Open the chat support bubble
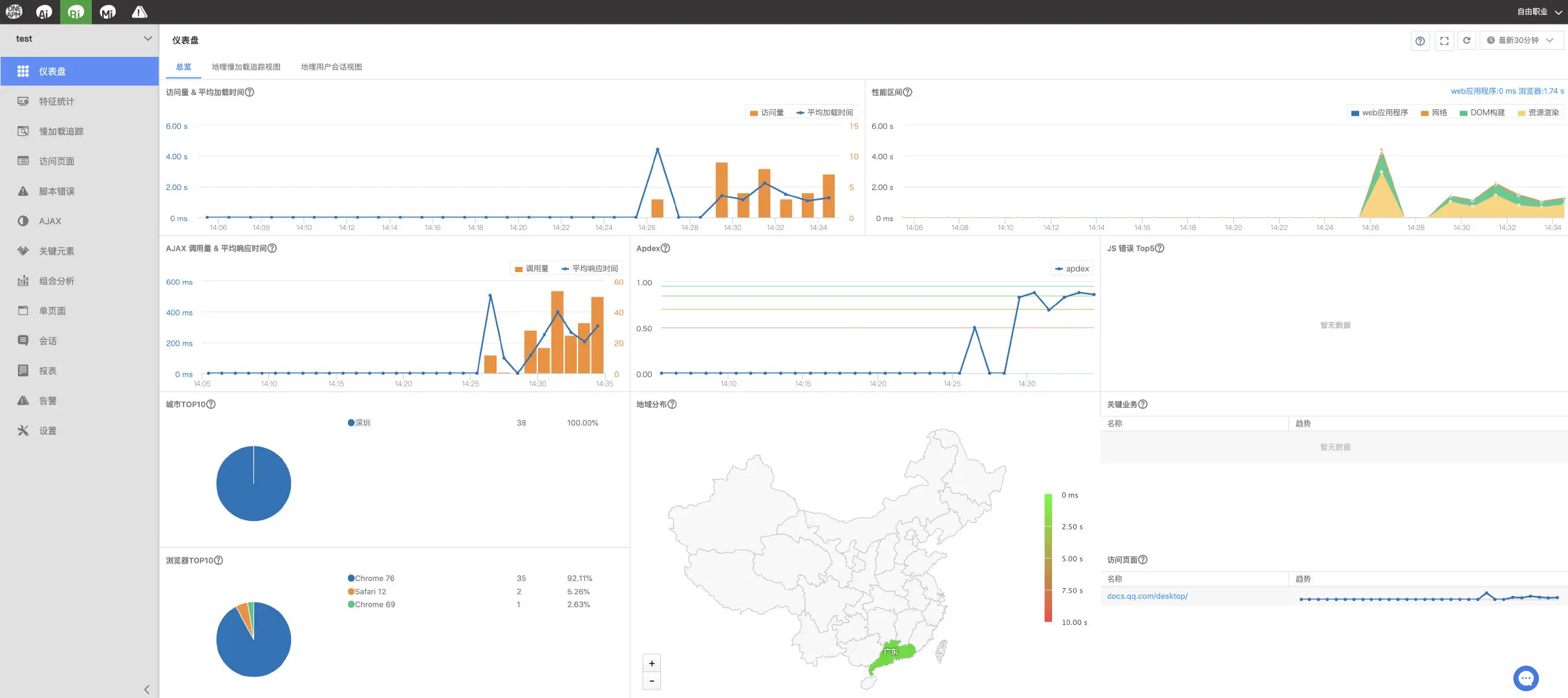The width and height of the screenshot is (1568, 698). tap(1525, 678)
